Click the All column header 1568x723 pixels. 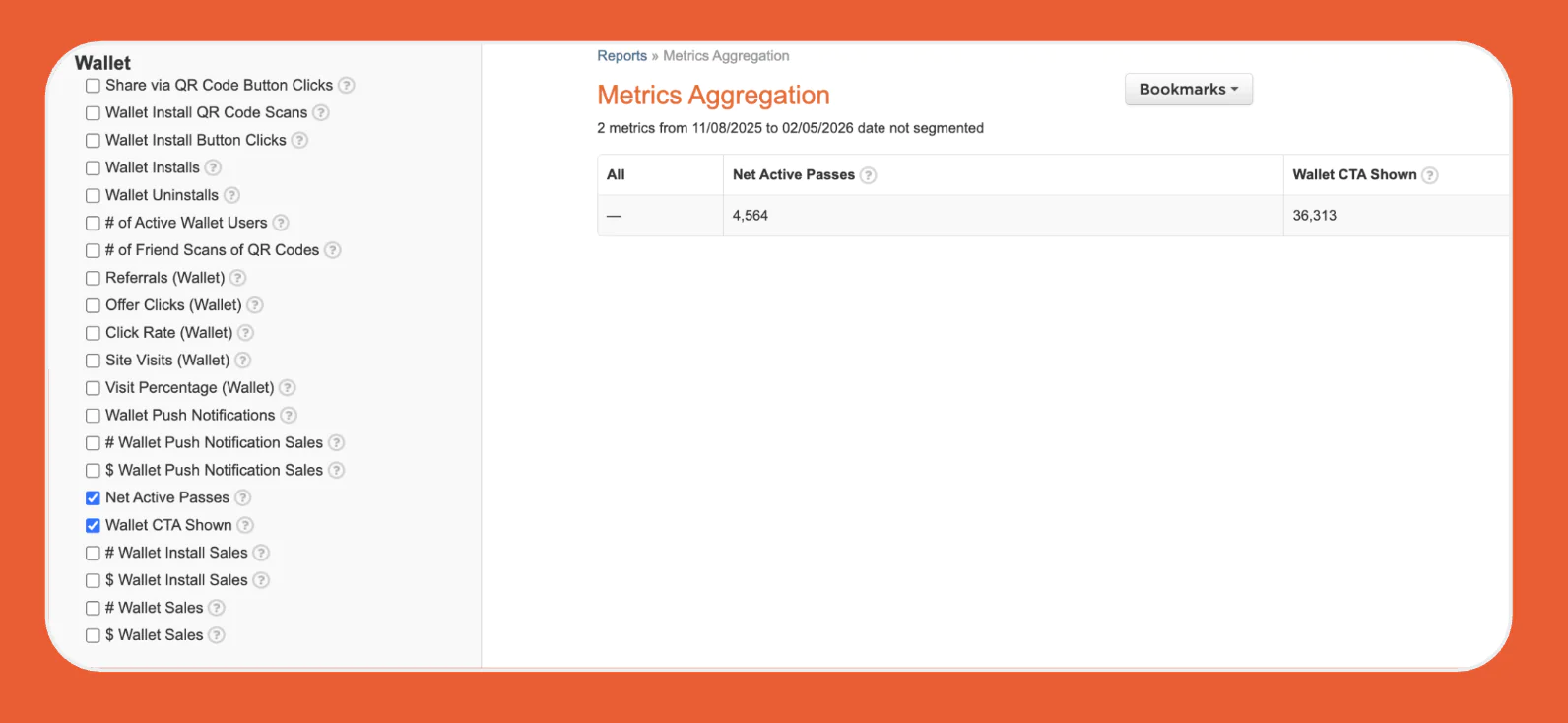click(616, 174)
